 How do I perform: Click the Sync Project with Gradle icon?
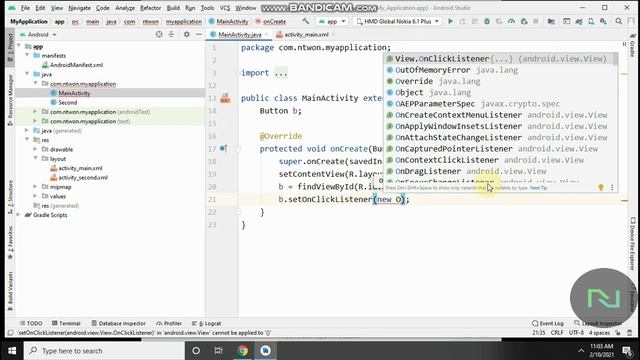579,21
